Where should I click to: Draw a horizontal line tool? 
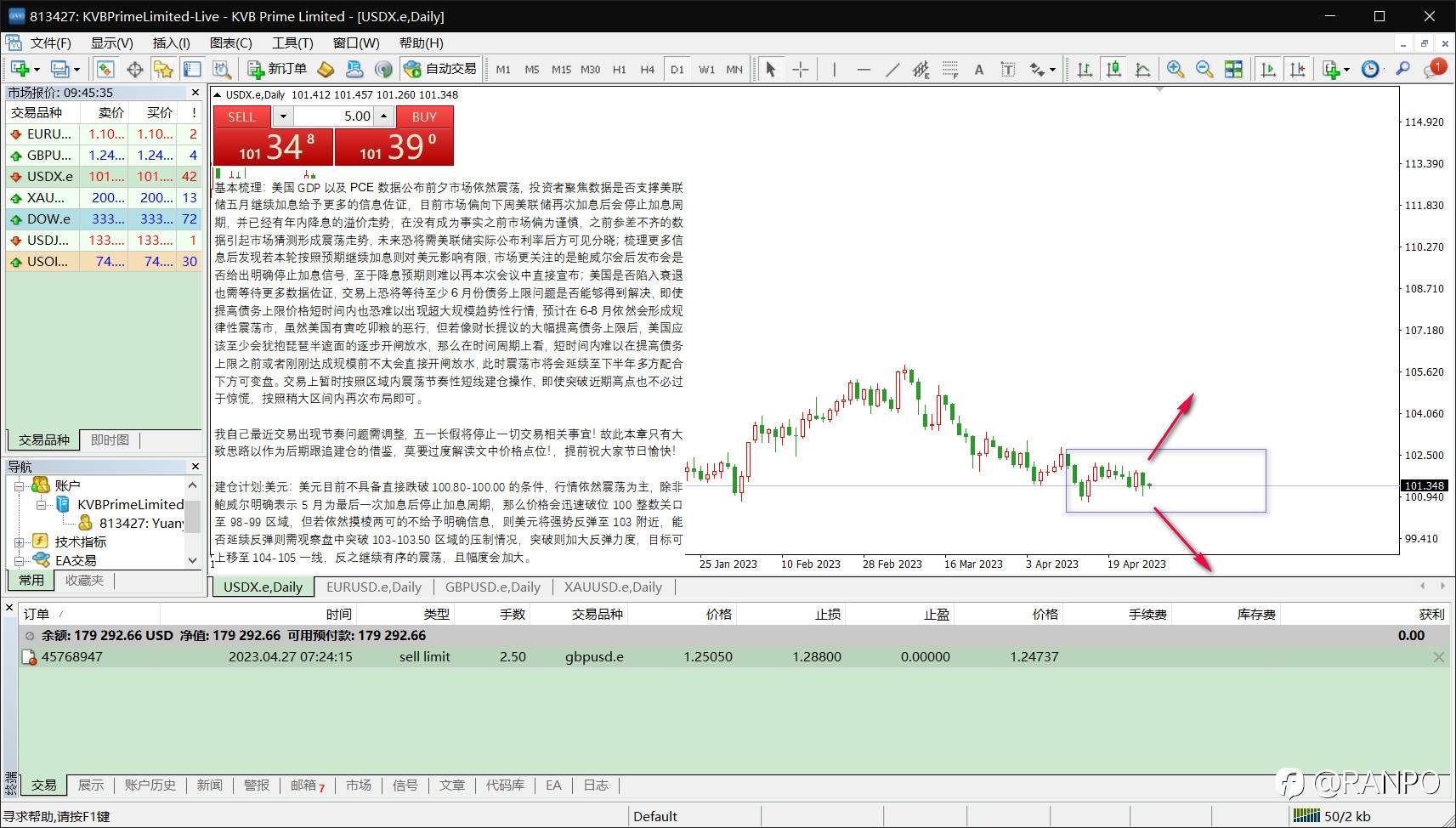click(x=864, y=69)
